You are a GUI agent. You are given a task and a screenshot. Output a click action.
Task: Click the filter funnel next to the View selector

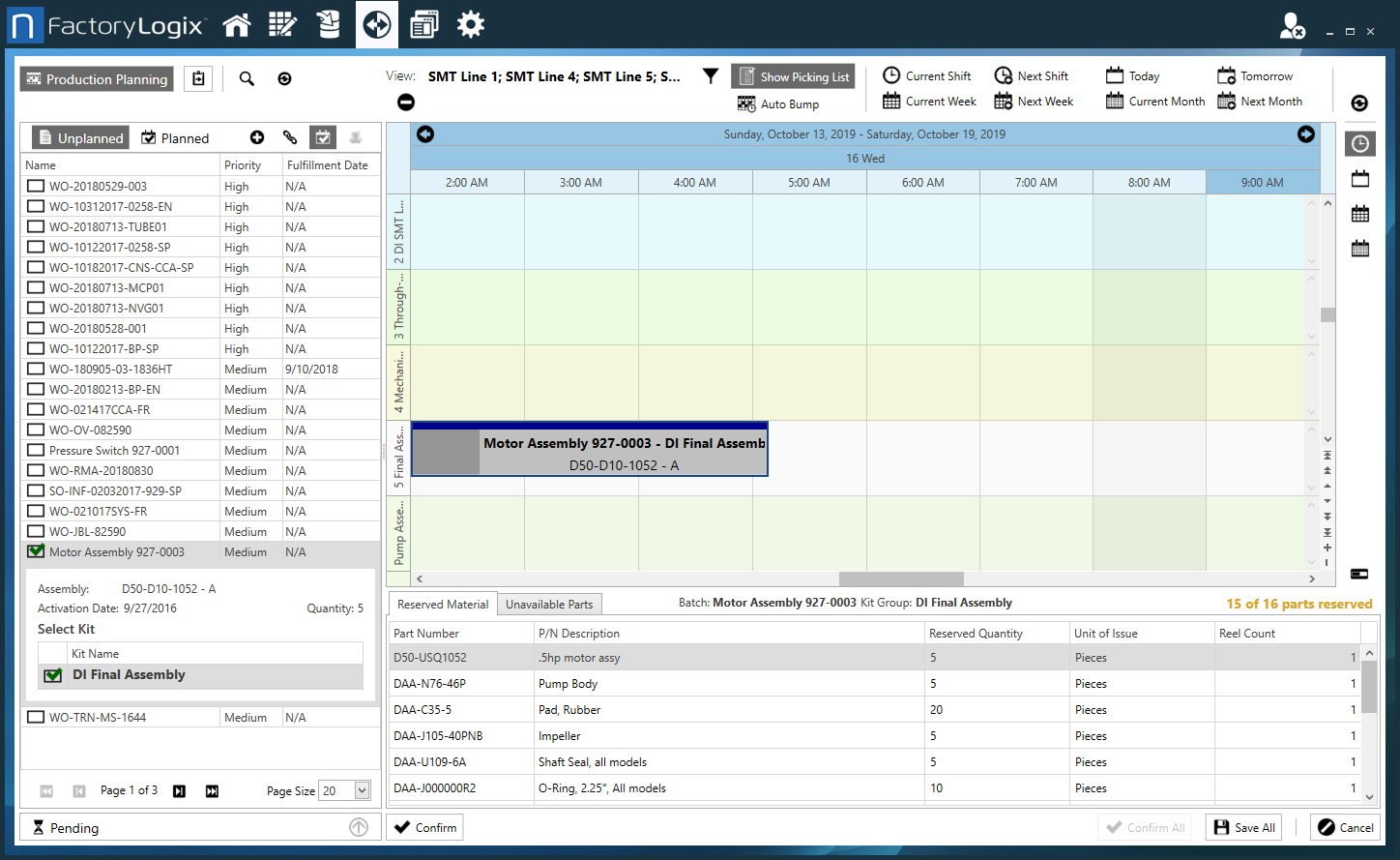coord(711,75)
